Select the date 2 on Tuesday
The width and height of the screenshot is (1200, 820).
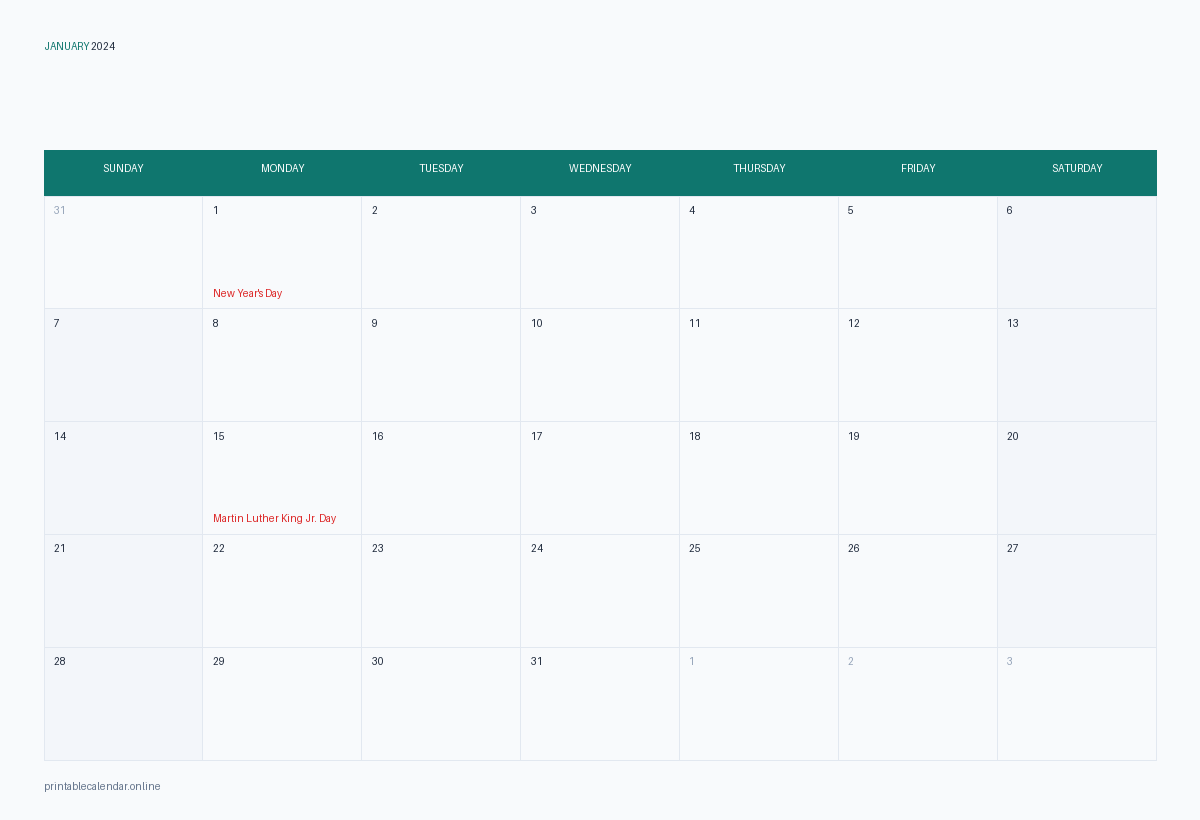point(441,252)
